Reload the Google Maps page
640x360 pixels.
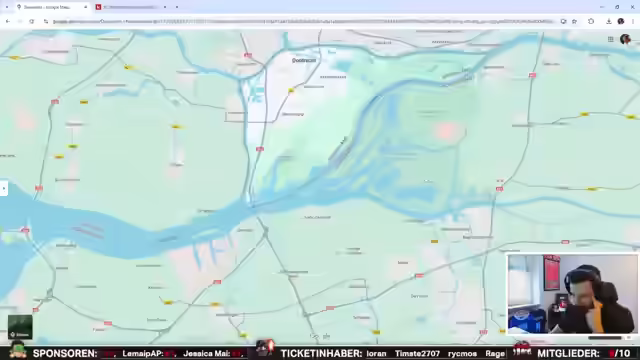31,21
